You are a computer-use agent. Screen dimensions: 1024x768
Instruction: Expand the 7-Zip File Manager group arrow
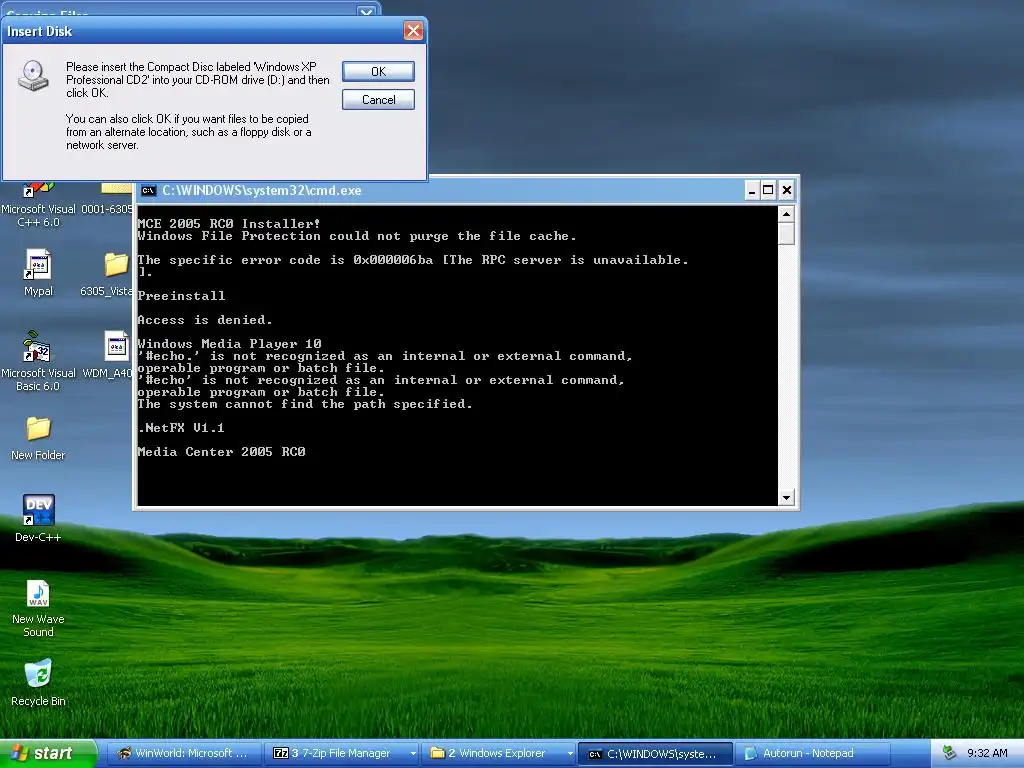(413, 753)
